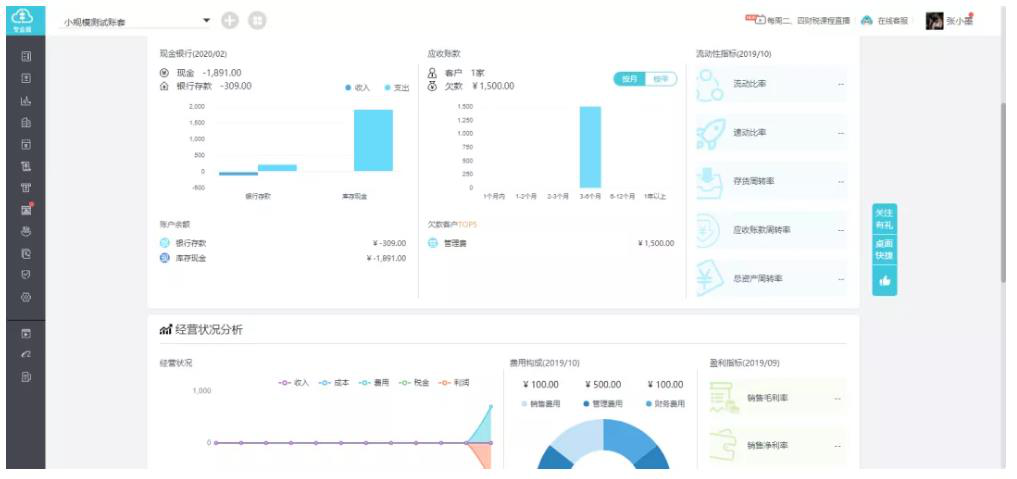Viewport: 1017px width, 479px height.
Task: Click the globe icon beside 管理费 customer
Action: [x=433, y=243]
